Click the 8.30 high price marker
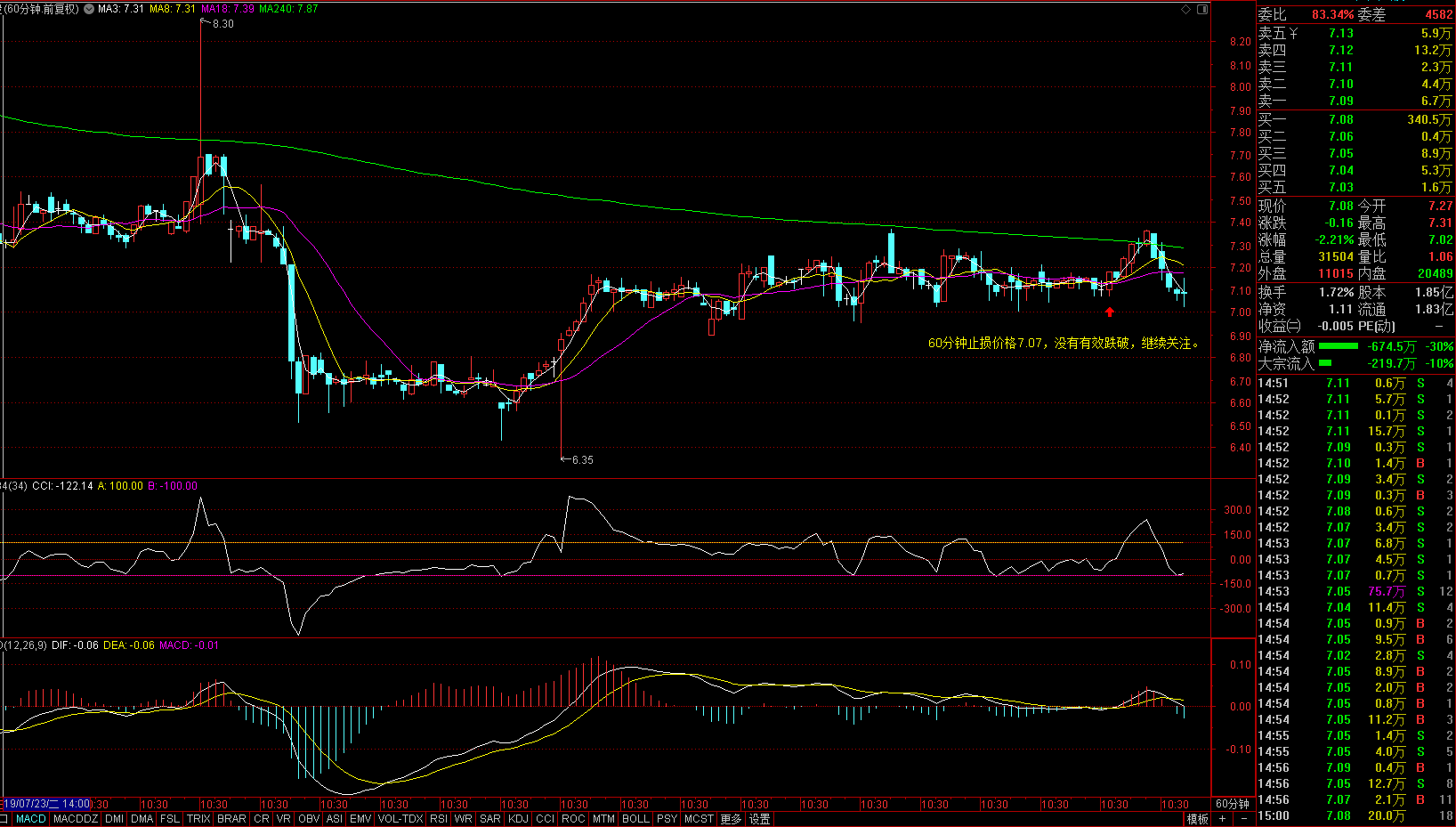Viewport: 1456px width, 827px height. (x=223, y=24)
